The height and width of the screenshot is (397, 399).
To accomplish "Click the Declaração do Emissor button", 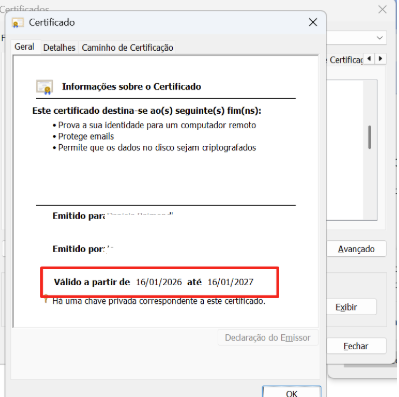I will point(268,338).
